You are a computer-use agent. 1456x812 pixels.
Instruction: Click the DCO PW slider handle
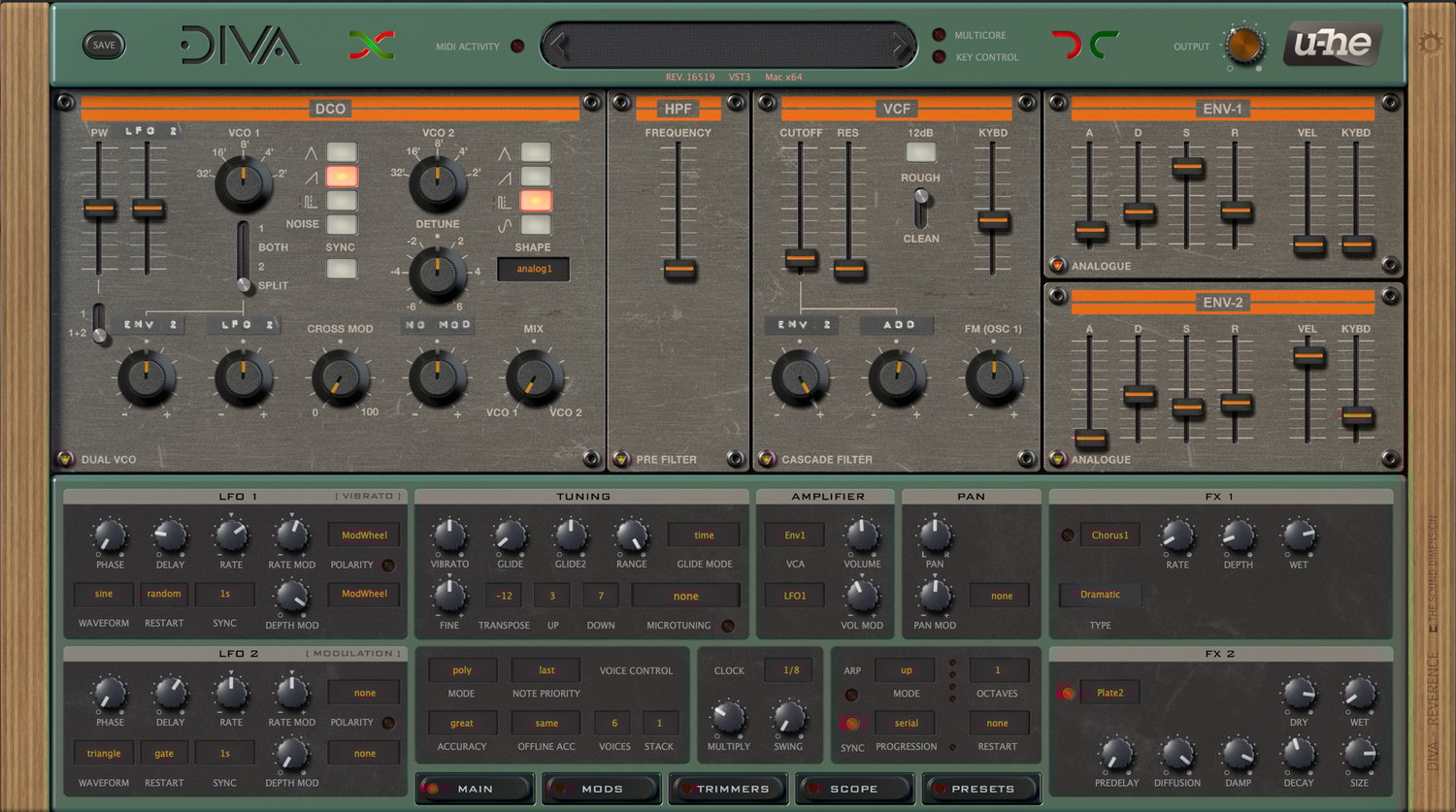coord(99,208)
